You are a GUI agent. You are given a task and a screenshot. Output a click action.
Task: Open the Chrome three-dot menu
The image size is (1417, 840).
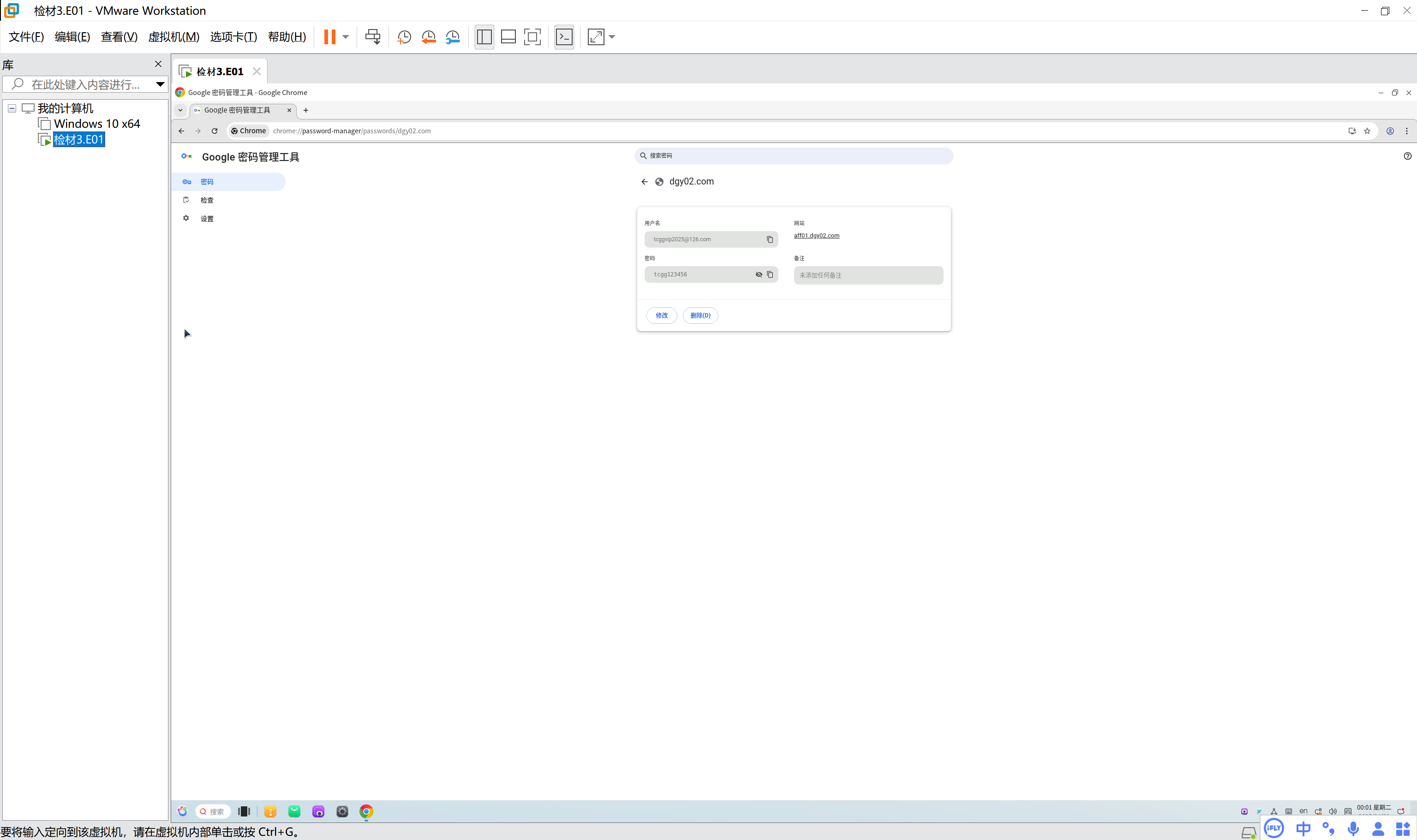(1407, 131)
